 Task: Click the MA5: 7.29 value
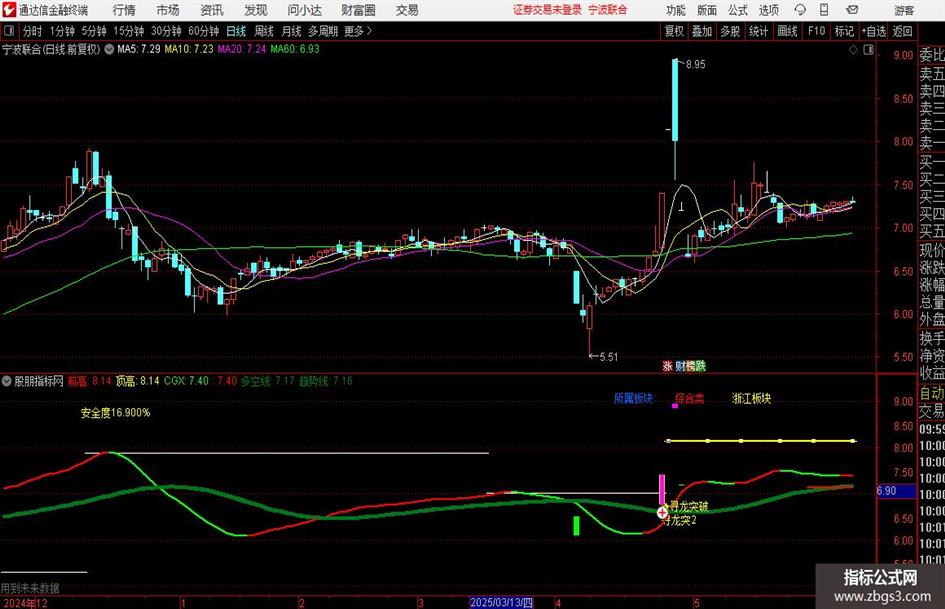click(139, 49)
